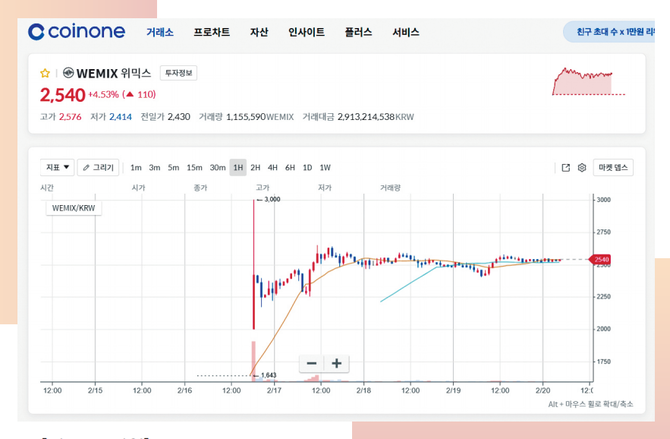
Task: Click the Coinone logo
Action: pyautogui.click(x=77, y=32)
